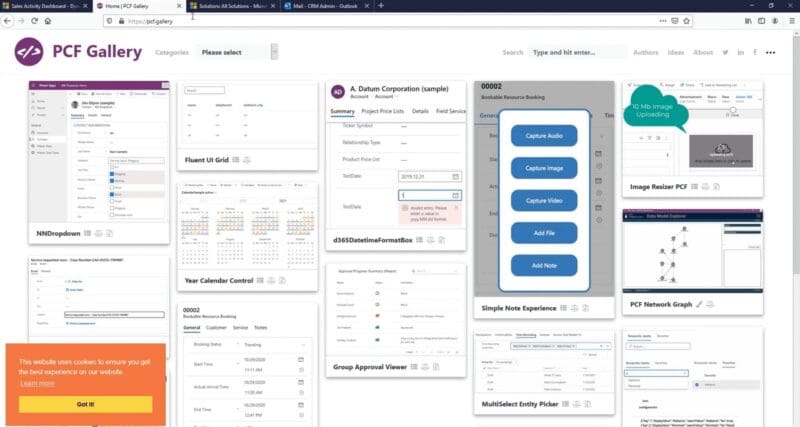Click first icon beside Fluent UI Grid title
This screenshot has width=800, height=427.
click(x=234, y=159)
